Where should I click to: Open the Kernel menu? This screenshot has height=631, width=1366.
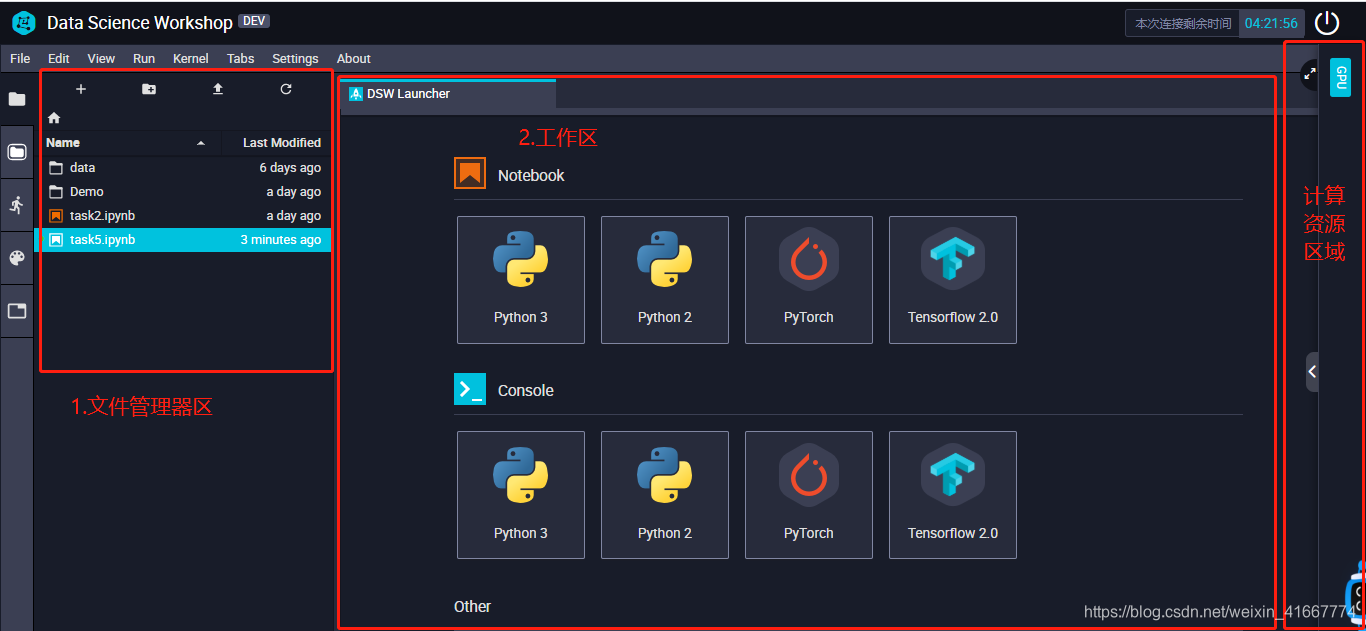tap(191, 59)
